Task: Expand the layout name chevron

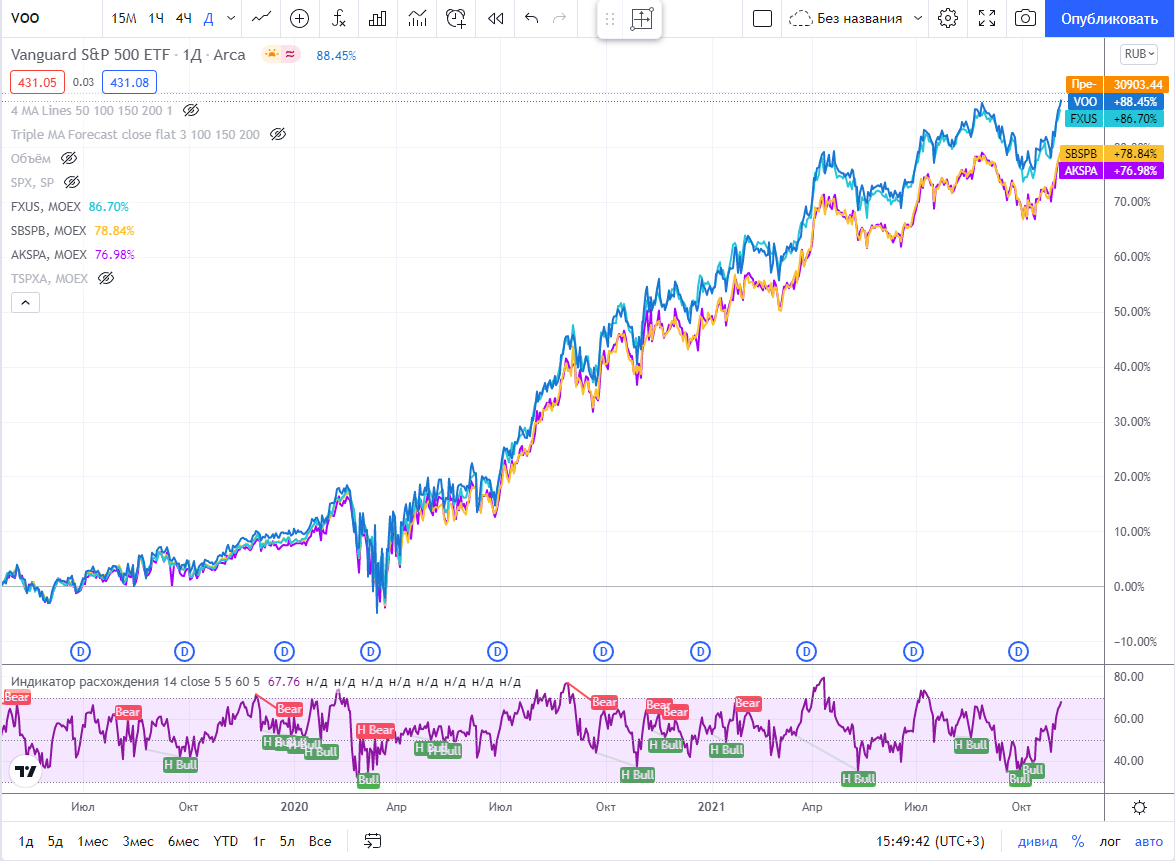Action: pyautogui.click(x=918, y=18)
